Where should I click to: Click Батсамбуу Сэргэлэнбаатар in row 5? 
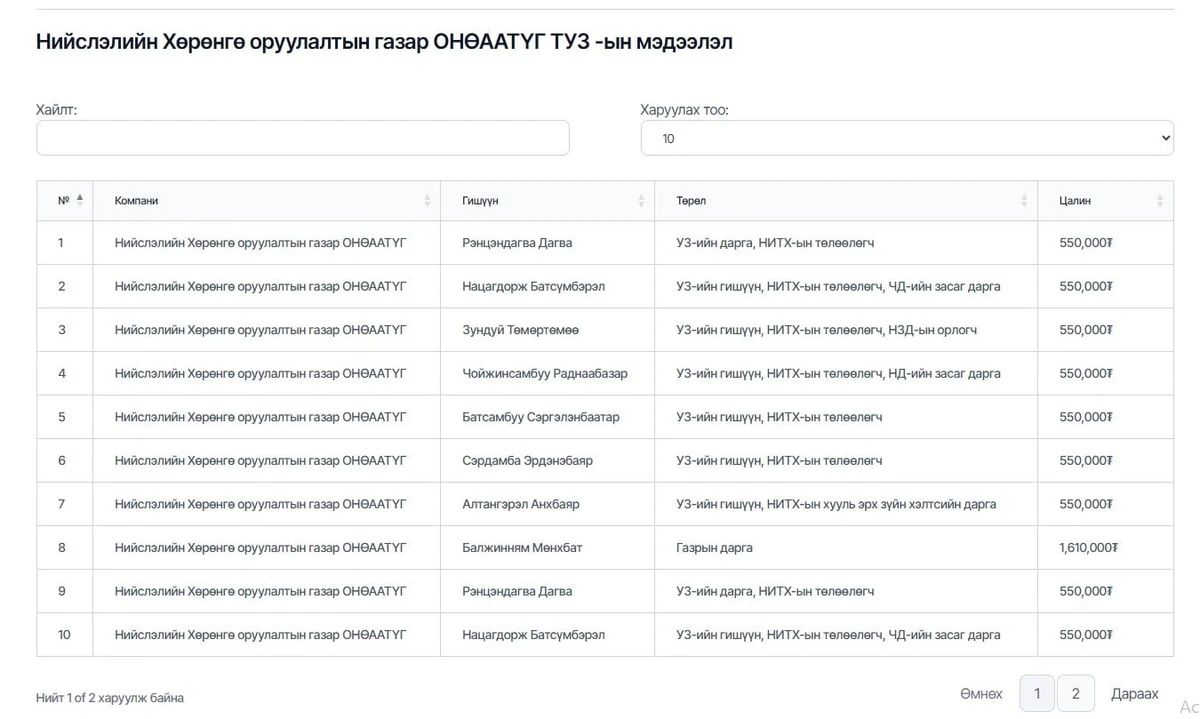pyautogui.click(x=540, y=417)
